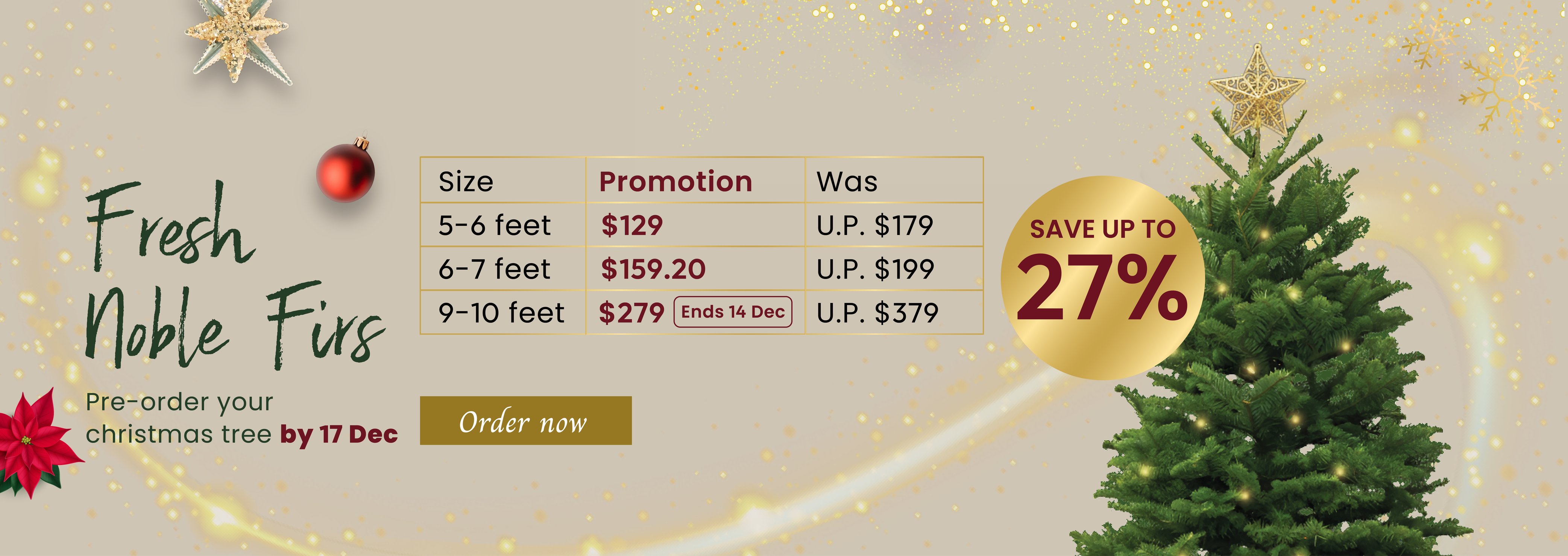
Task: Select the 9-10 feet size row
Action: tap(501, 313)
